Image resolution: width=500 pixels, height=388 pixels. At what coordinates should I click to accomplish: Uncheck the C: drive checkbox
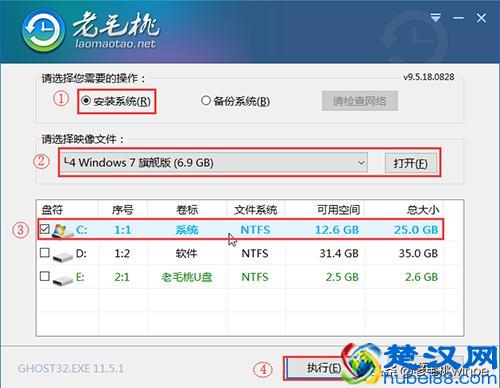[45, 229]
